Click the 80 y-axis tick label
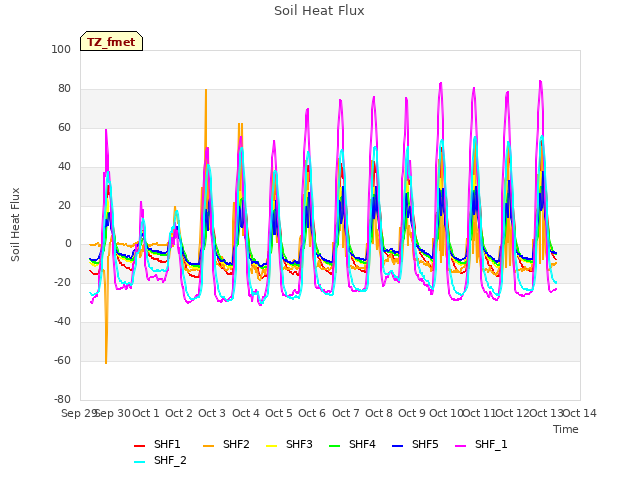The width and height of the screenshot is (640, 480). point(64,89)
